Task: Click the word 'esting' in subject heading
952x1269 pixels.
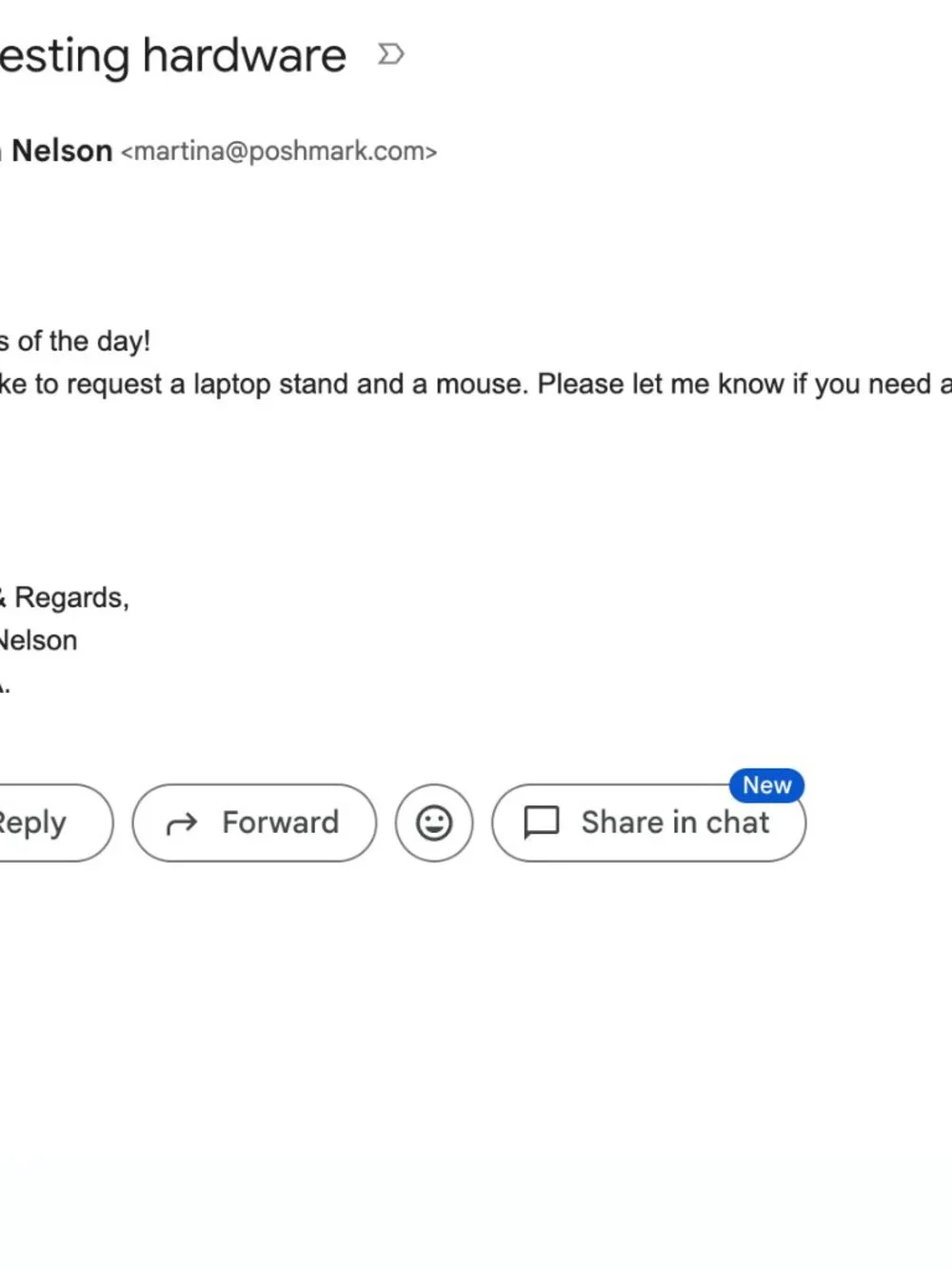Action: coord(65,56)
